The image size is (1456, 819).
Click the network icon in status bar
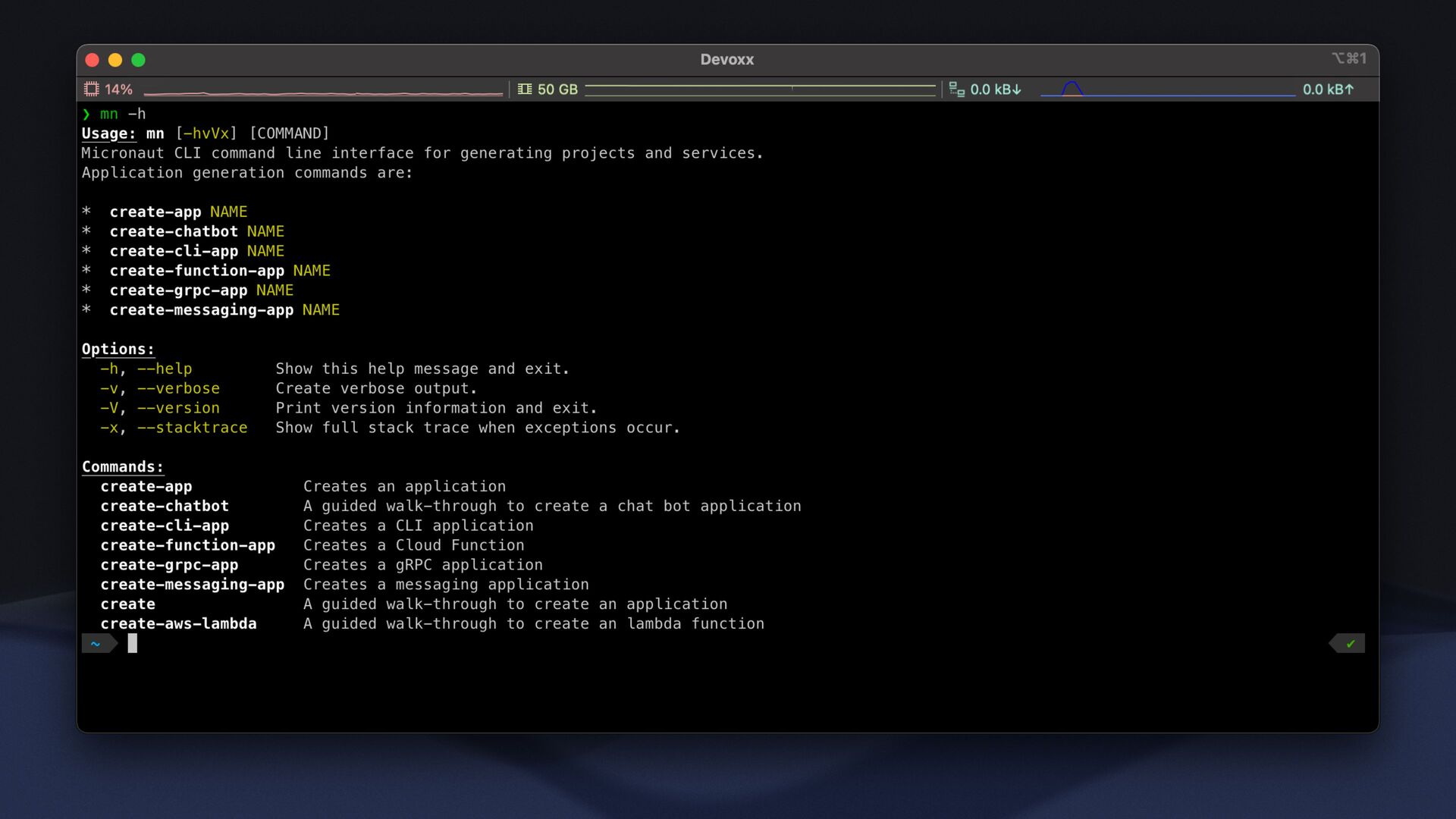(957, 89)
